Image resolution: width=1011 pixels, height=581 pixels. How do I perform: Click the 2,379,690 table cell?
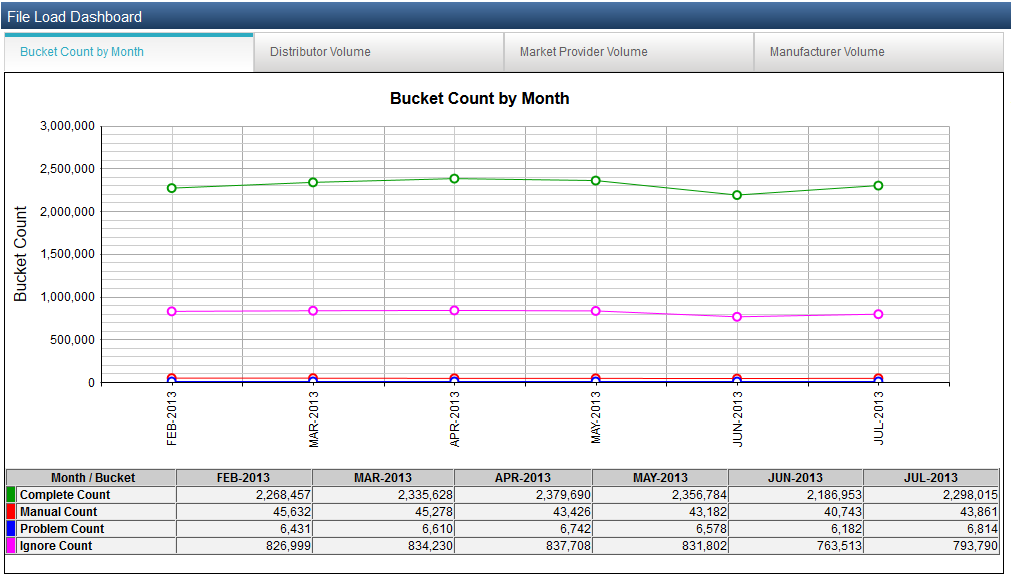tap(523, 495)
